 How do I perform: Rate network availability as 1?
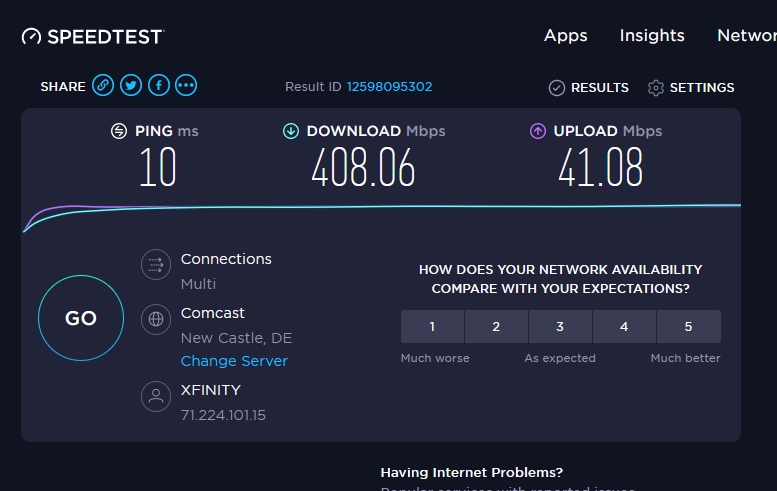[x=432, y=327]
